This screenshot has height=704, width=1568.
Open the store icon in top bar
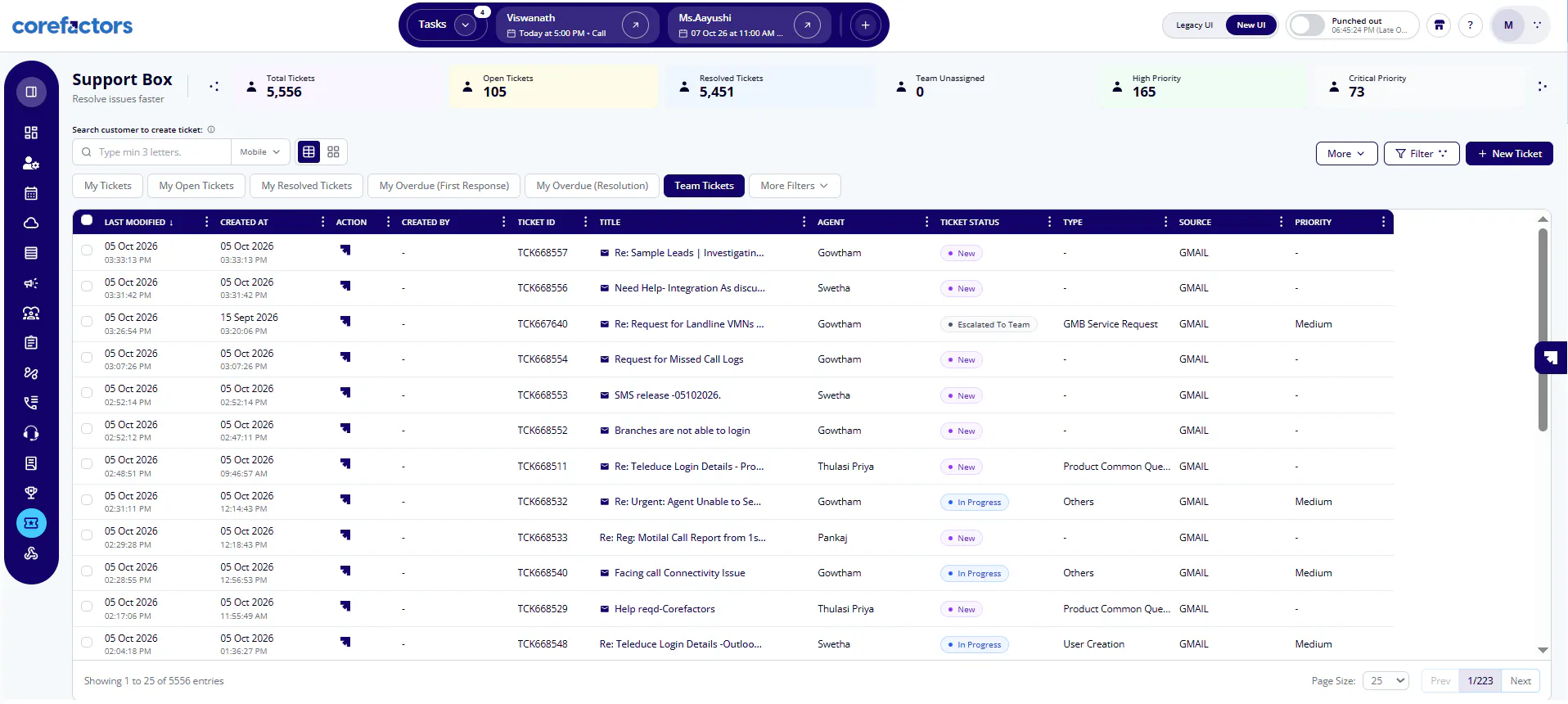coord(1439,25)
